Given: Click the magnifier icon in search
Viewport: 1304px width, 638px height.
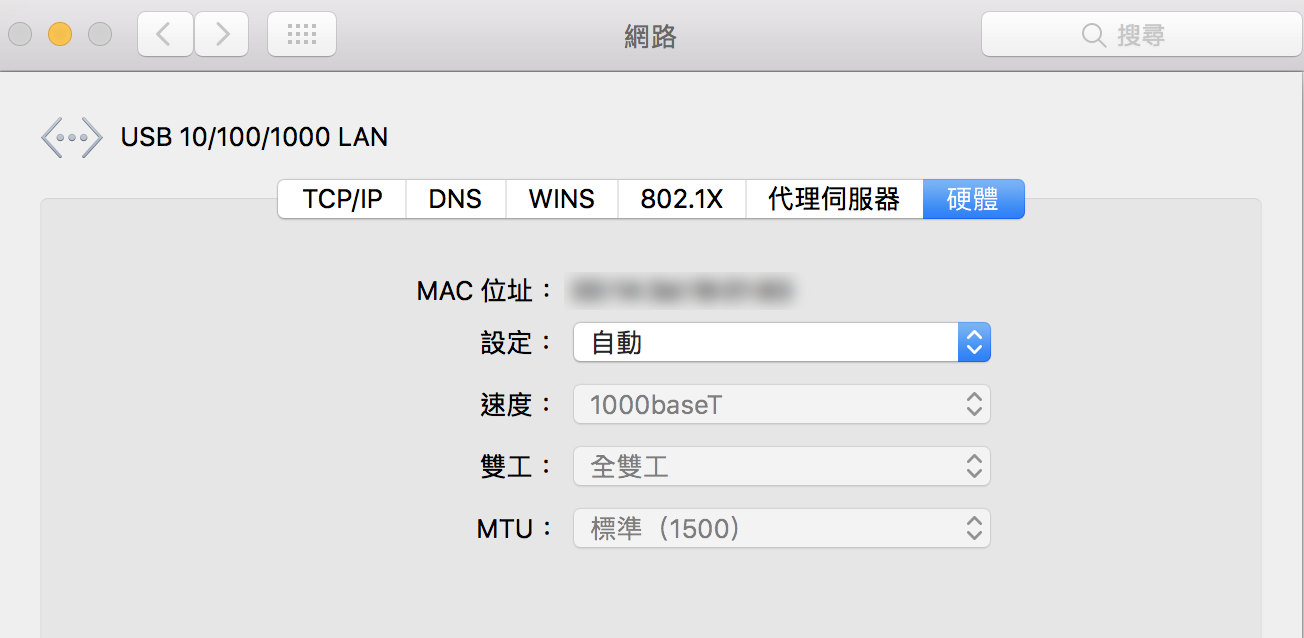Looking at the screenshot, I should (1094, 36).
